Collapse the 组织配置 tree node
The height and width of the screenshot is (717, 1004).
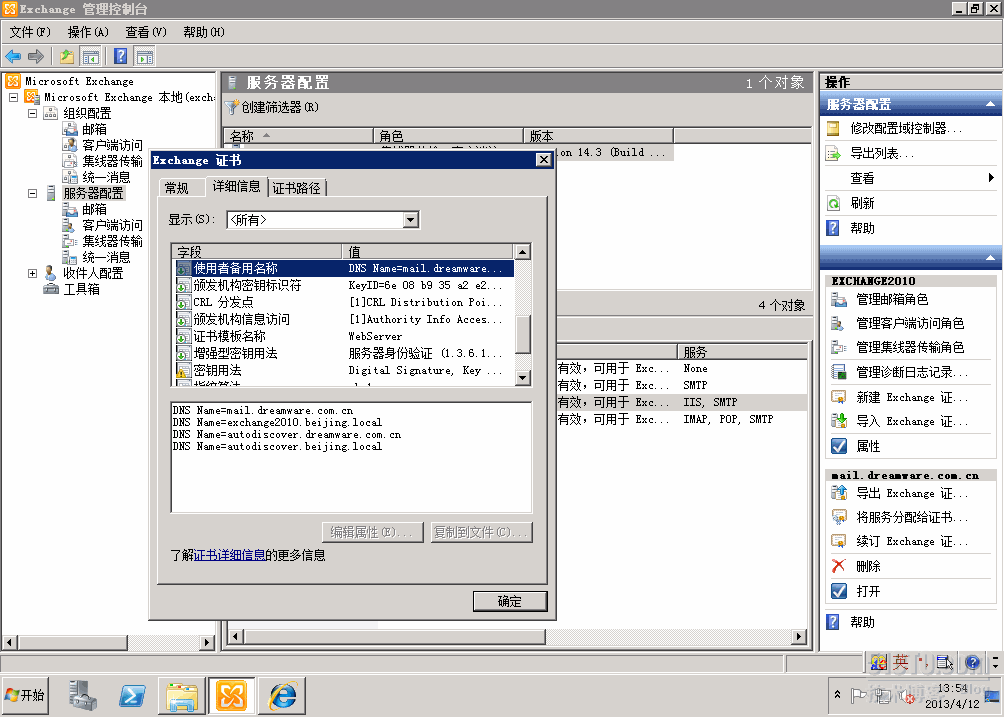click(32, 113)
